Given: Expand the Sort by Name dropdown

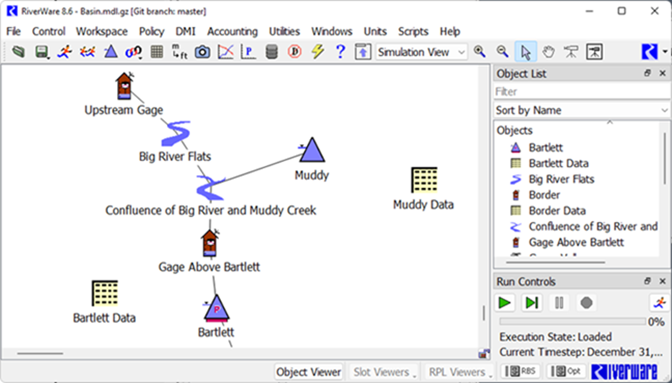Looking at the screenshot, I should pos(581,111).
